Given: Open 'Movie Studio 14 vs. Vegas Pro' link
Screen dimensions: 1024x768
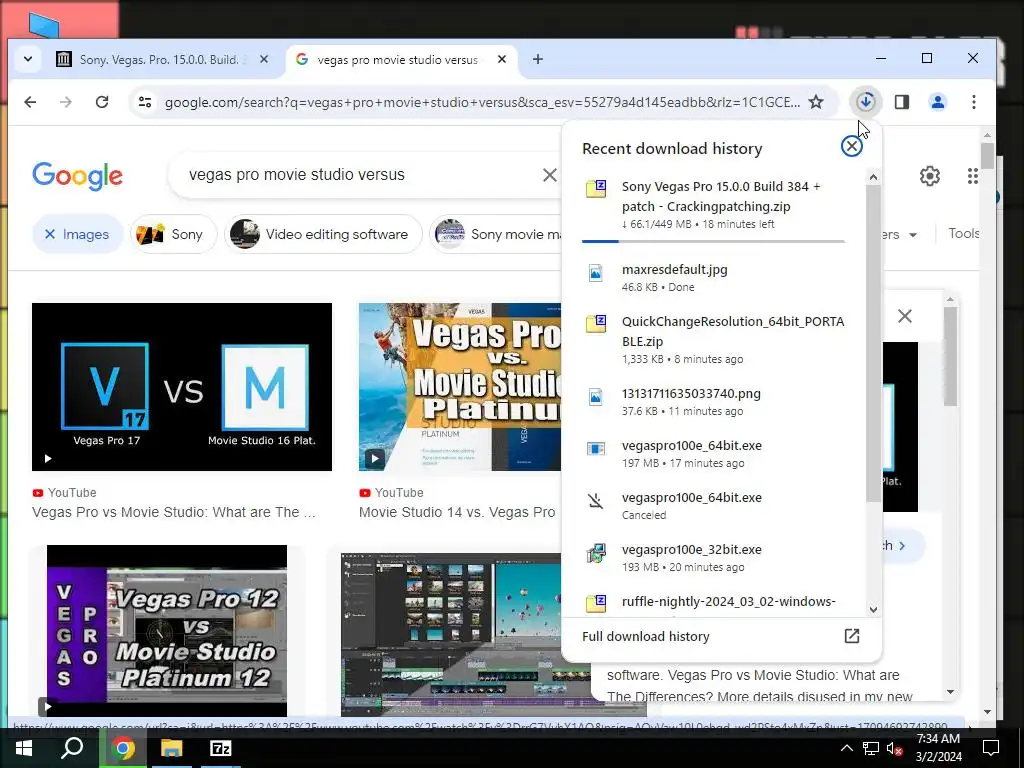Looking at the screenshot, I should (457, 512).
